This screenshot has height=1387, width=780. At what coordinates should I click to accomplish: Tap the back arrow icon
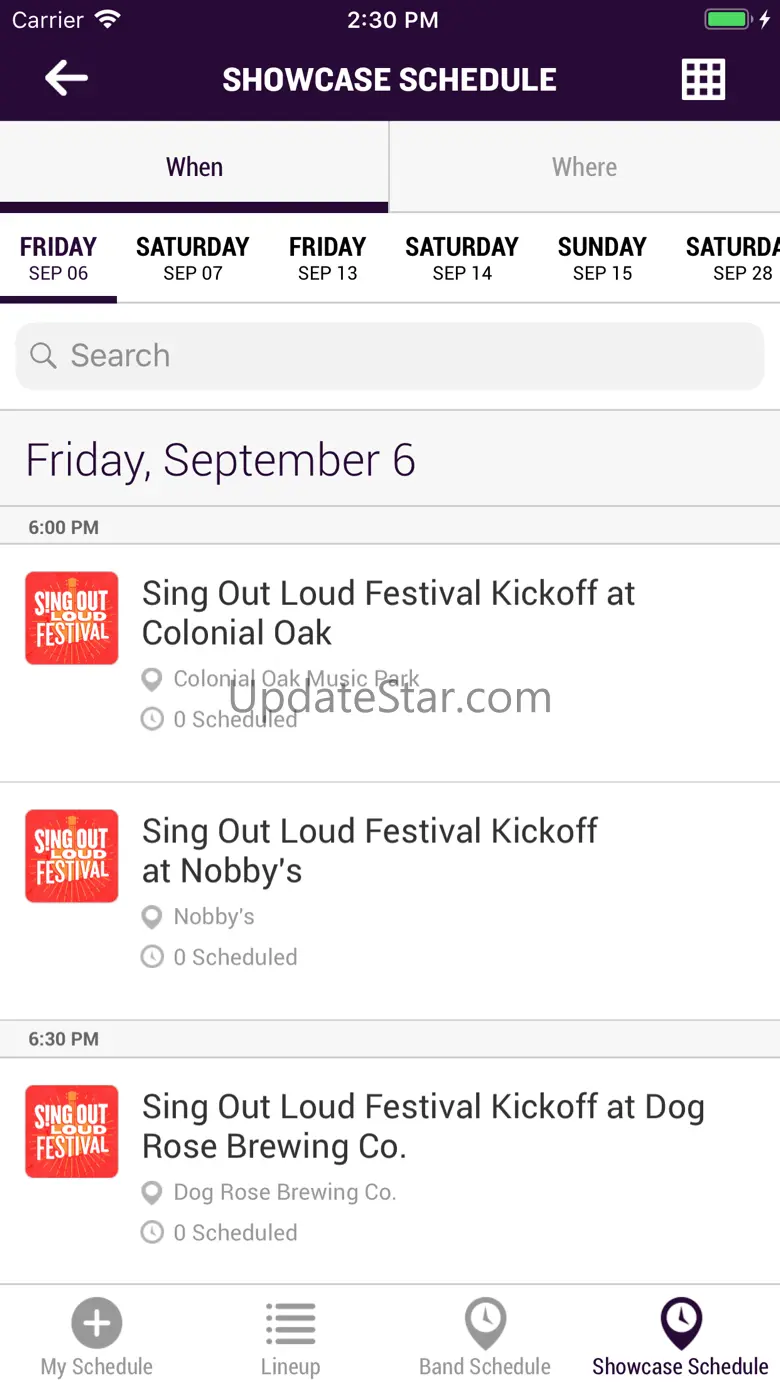(x=66, y=78)
